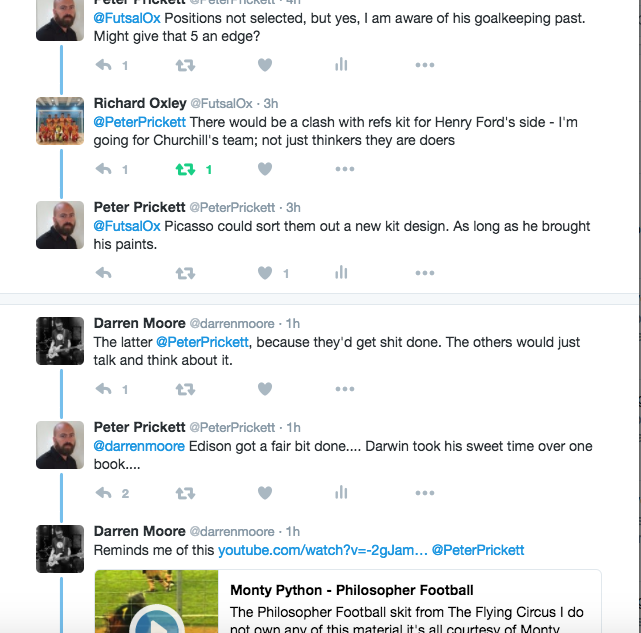641x633 pixels.
Task: Open more options on Richard Oxley's tweet
Action: (345, 169)
